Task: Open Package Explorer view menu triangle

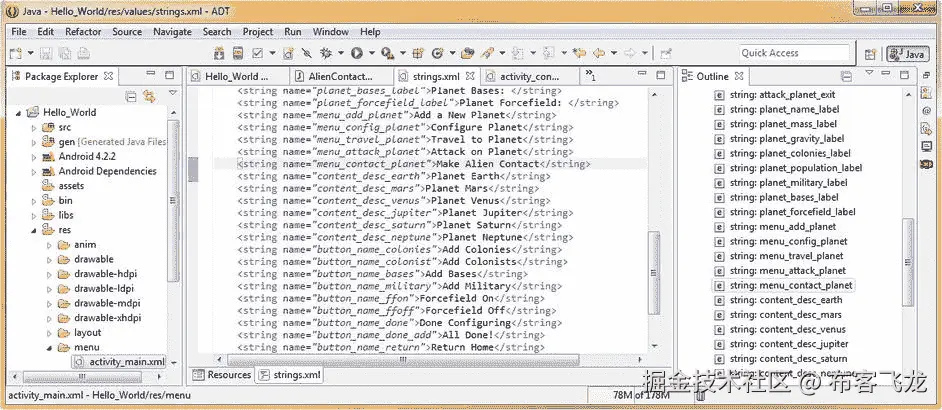Action: click(x=173, y=93)
